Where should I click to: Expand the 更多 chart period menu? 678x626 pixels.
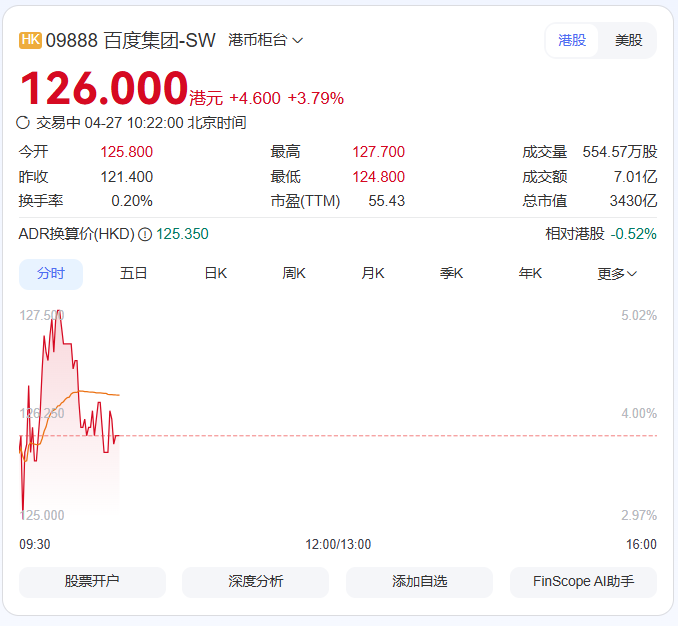click(x=617, y=274)
